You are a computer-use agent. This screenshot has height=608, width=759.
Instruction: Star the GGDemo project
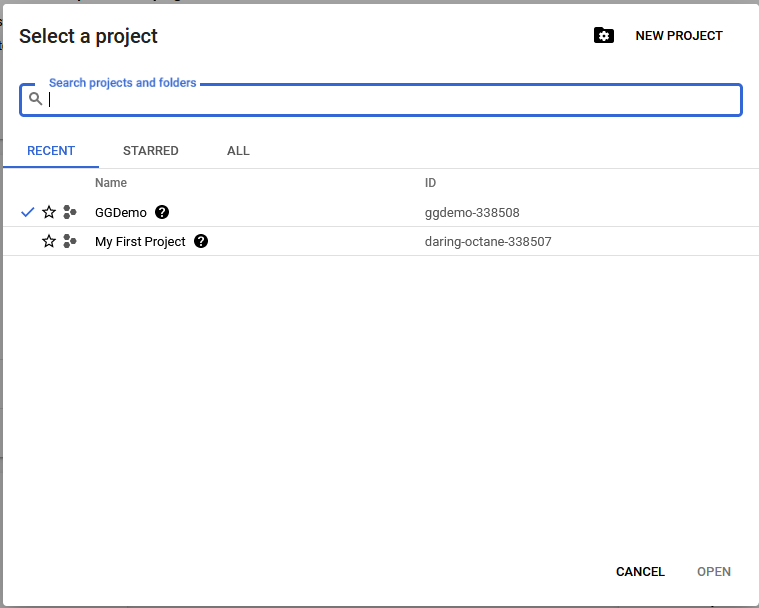coord(49,212)
